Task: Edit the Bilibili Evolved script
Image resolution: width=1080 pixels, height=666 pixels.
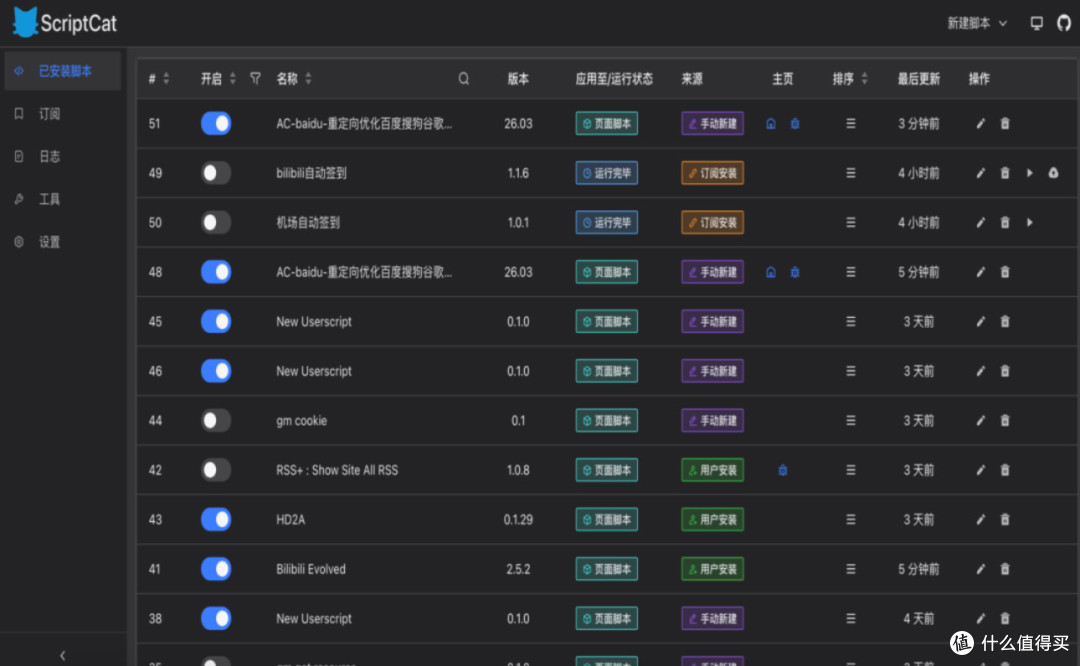Action: 980,570
